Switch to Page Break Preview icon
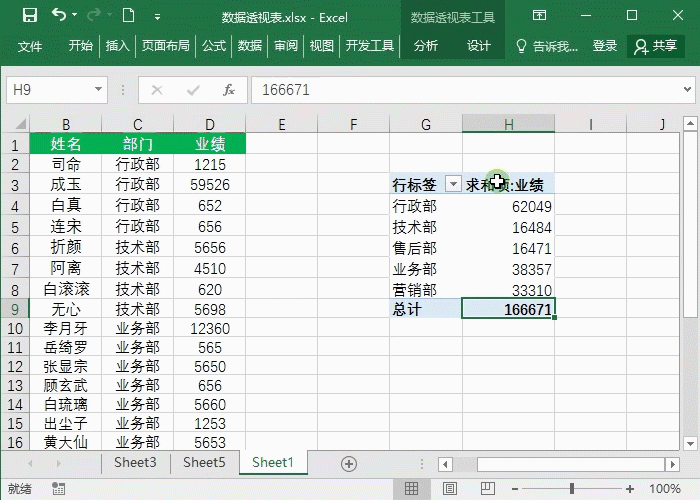700x500 pixels. pos(488,488)
